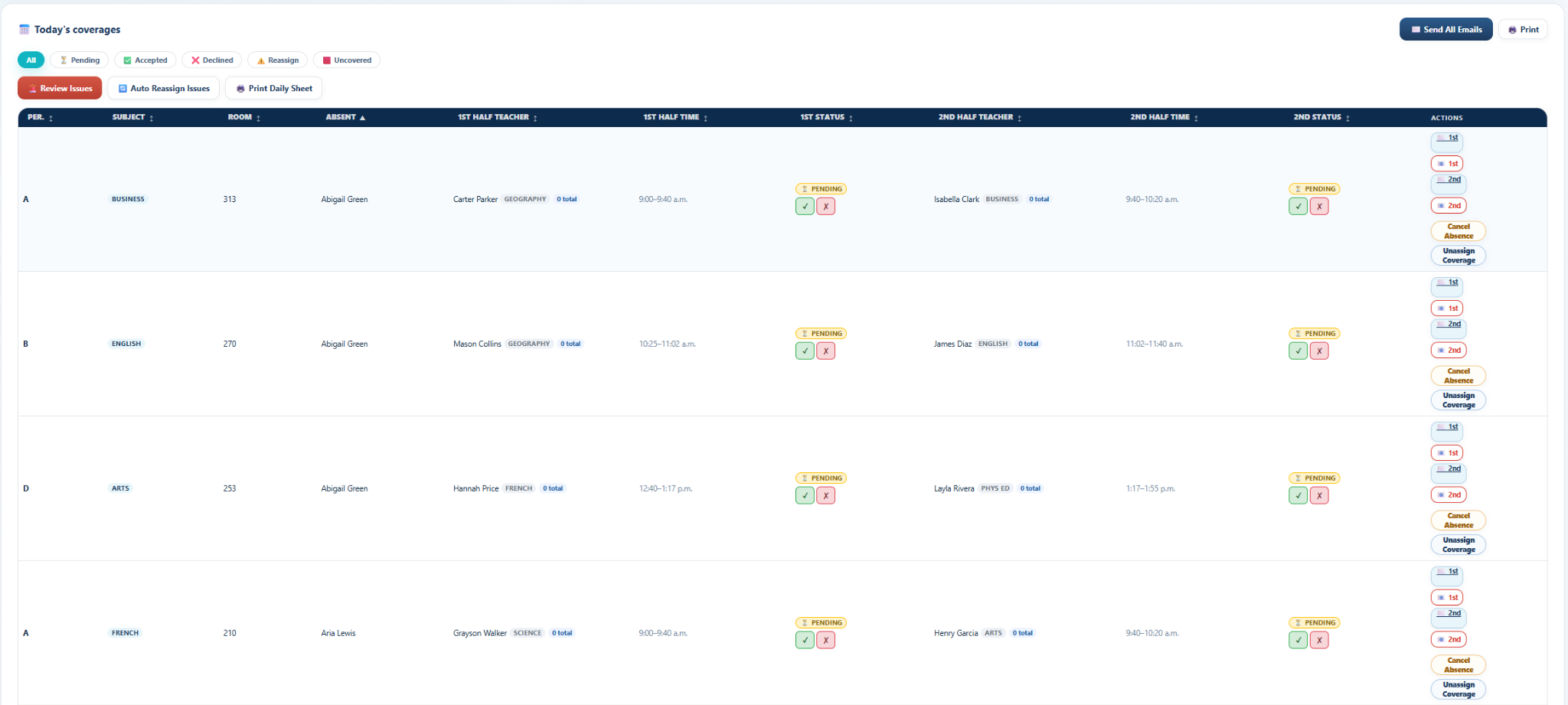
Task: Decline Carter Parker's 1st half coverage
Action: pos(825,207)
